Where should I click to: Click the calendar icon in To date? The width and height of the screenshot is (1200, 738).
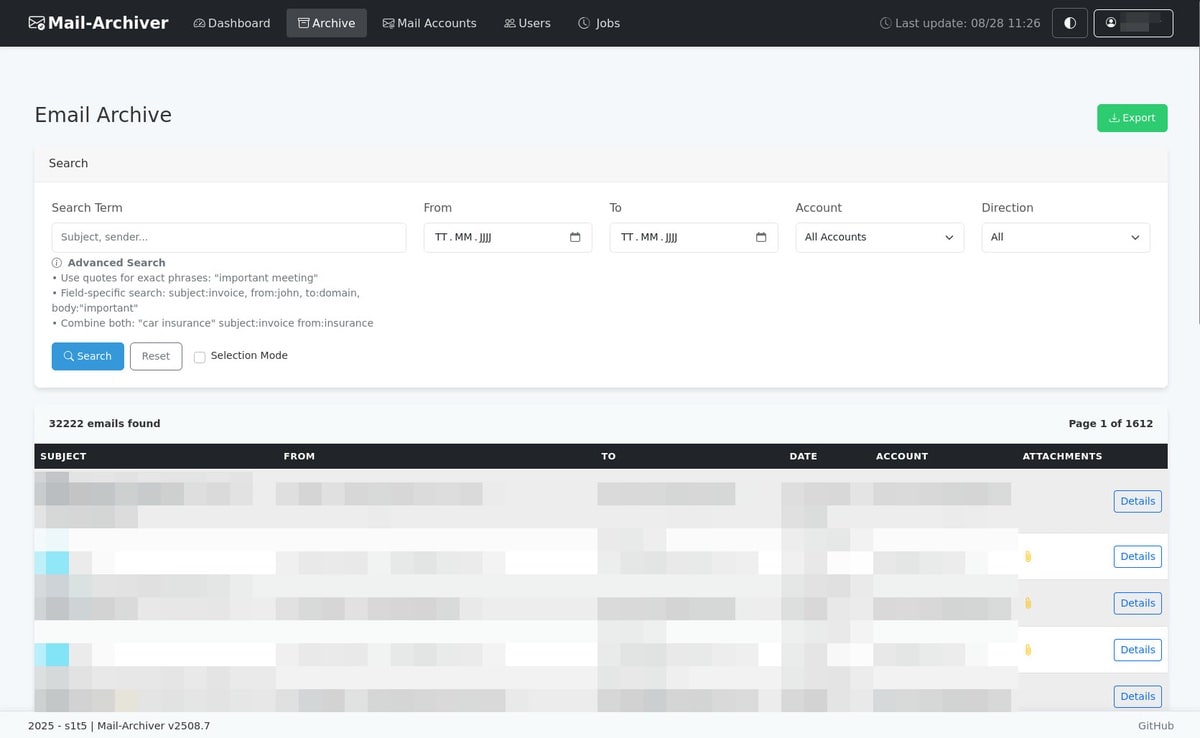[761, 237]
